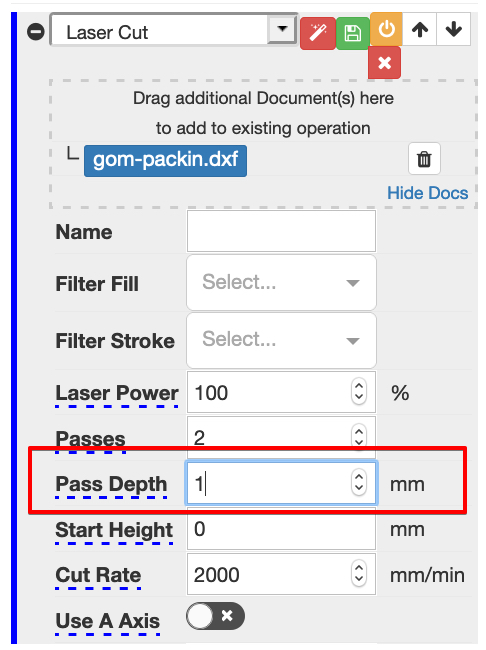Screen dimensions: 486x650
Task: Toggle the Use A Axis switch
Action: pos(215,616)
